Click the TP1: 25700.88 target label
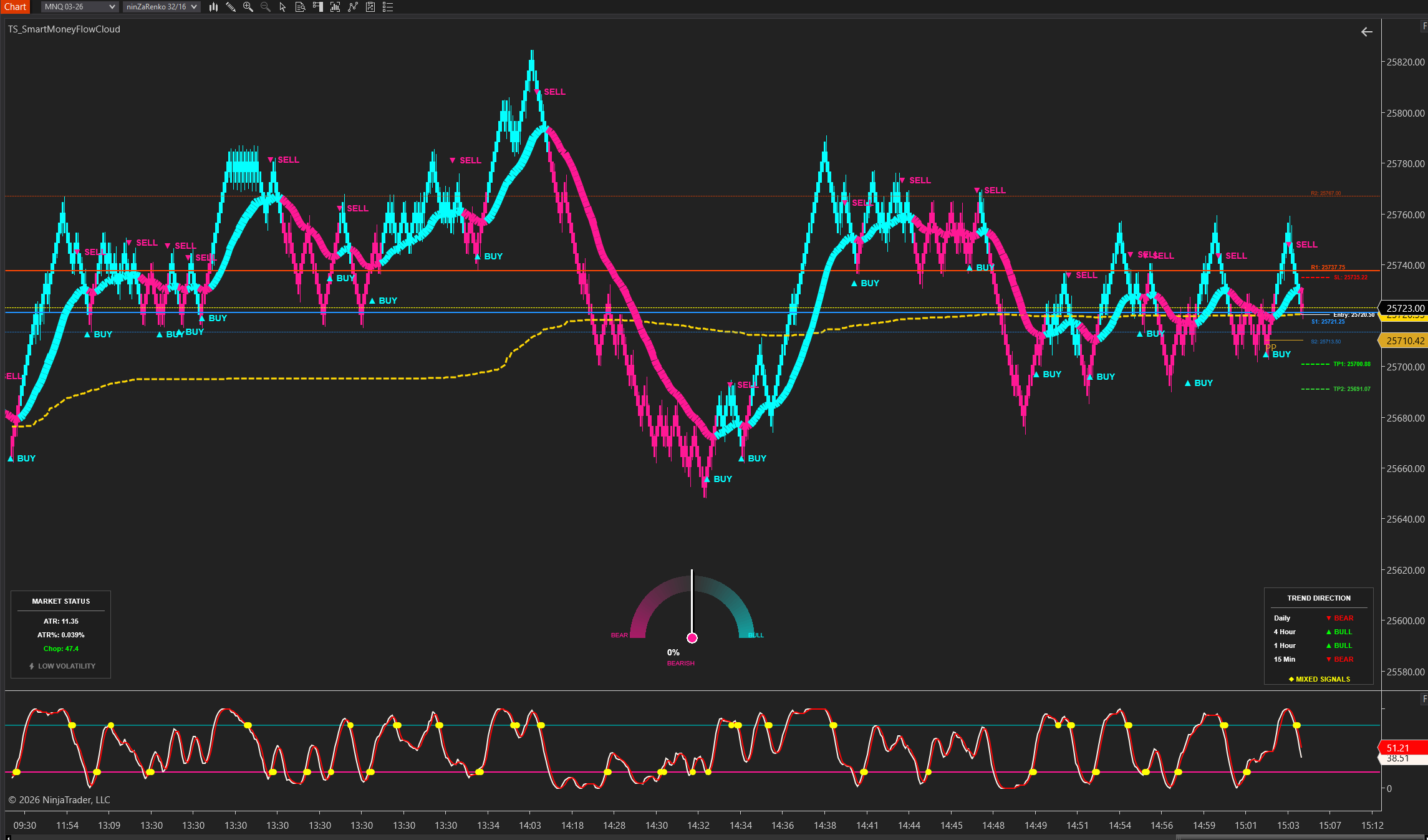This screenshot has height=840, width=1428. coord(1352,364)
